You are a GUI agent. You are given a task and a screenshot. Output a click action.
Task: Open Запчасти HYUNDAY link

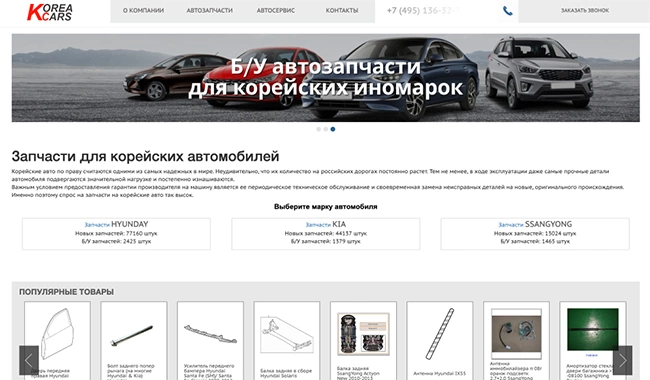pos(116,225)
